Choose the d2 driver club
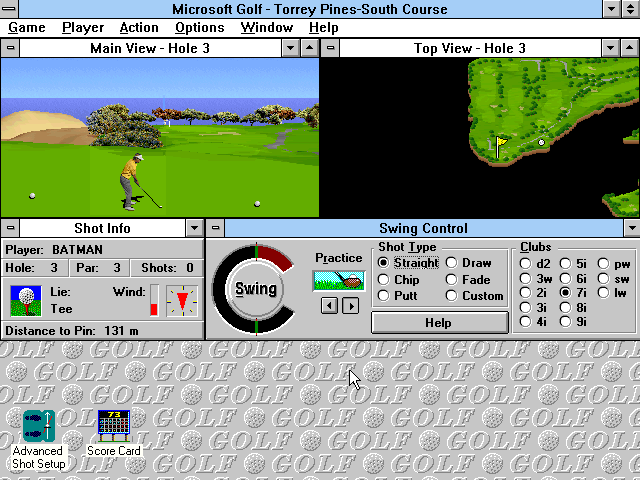This screenshot has width=640, height=480. coord(535,264)
